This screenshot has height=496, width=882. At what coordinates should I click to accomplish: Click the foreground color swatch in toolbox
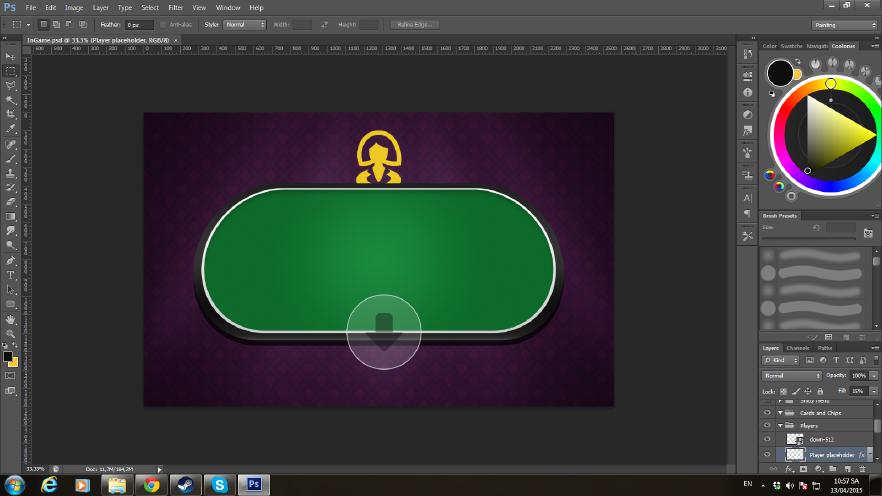coord(8,356)
